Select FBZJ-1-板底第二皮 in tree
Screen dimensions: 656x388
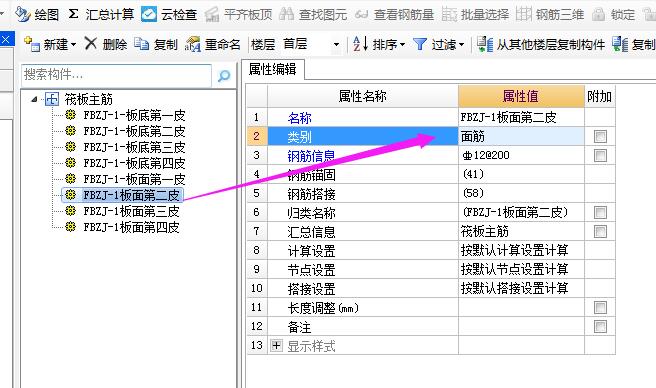(134, 131)
